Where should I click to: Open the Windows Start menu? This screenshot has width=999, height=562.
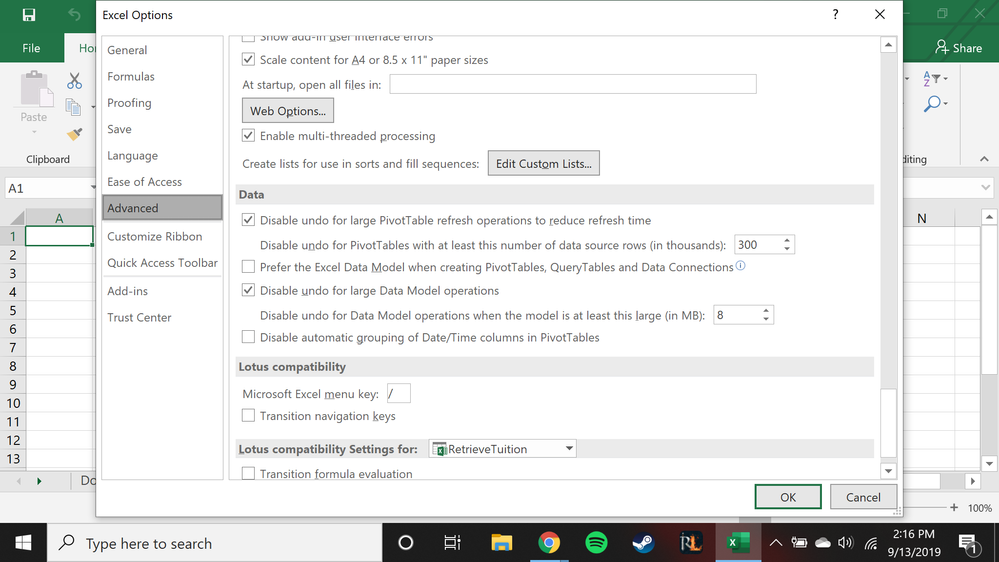[x=24, y=543]
